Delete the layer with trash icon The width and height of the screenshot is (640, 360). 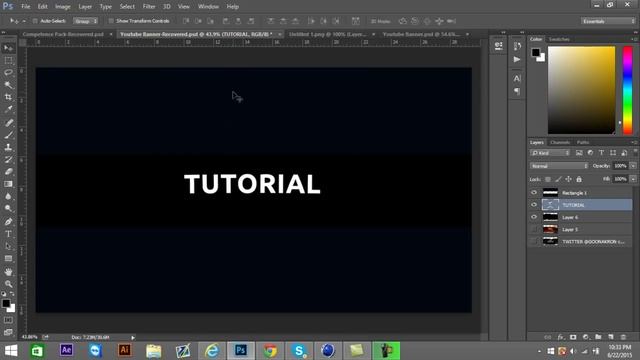623,337
